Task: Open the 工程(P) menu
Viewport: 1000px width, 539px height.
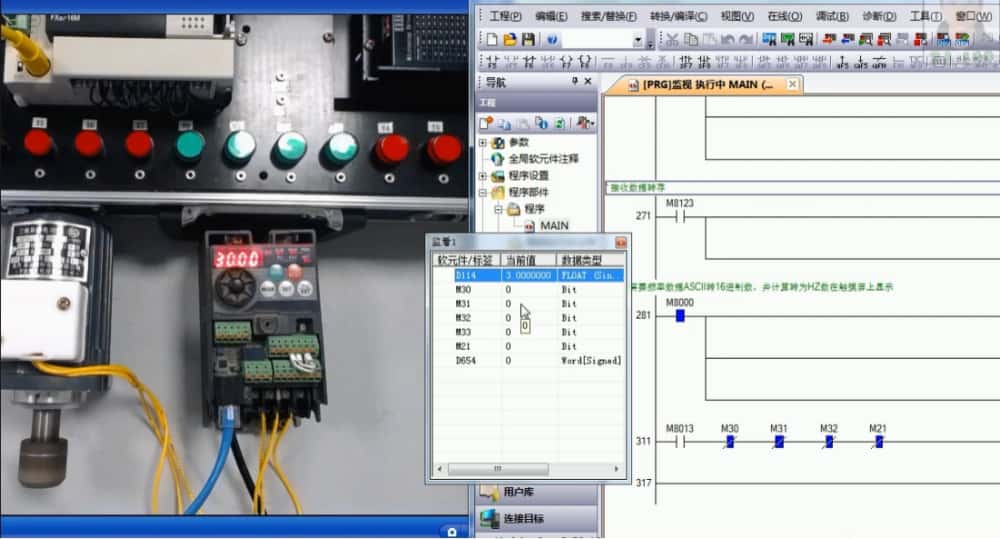Action: [x=506, y=16]
